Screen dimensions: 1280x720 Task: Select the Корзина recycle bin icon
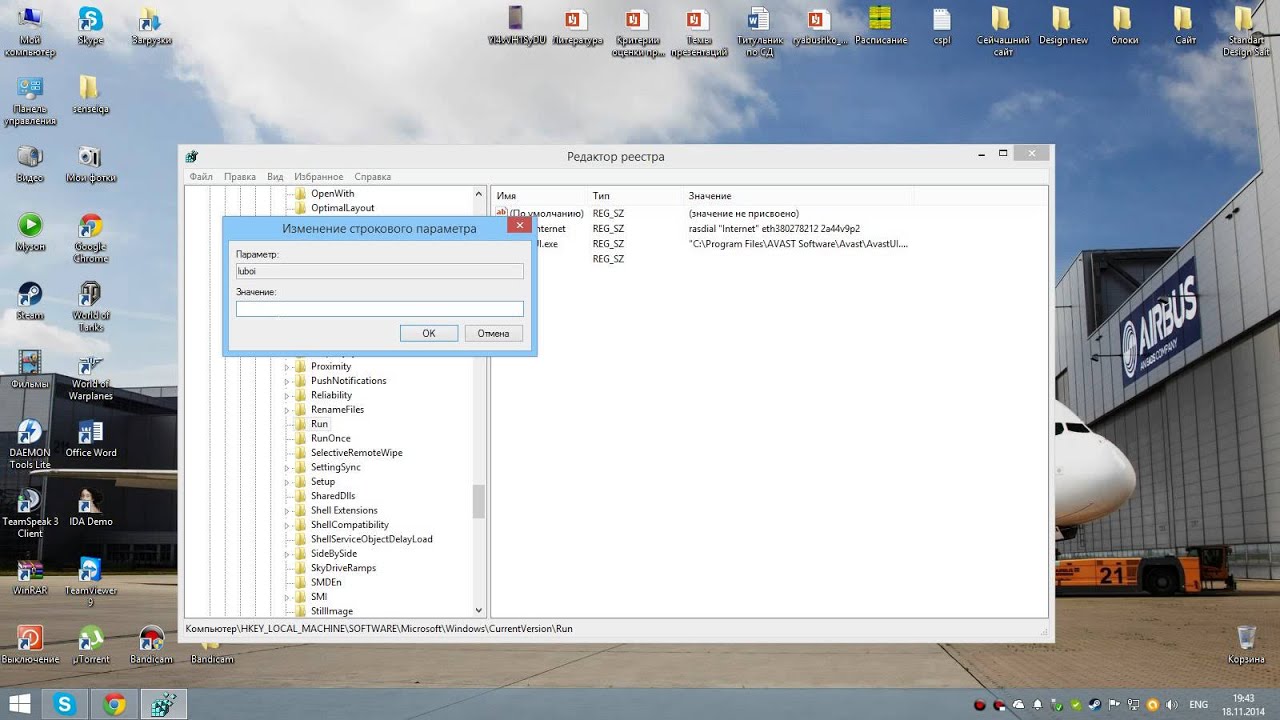tap(1246, 645)
